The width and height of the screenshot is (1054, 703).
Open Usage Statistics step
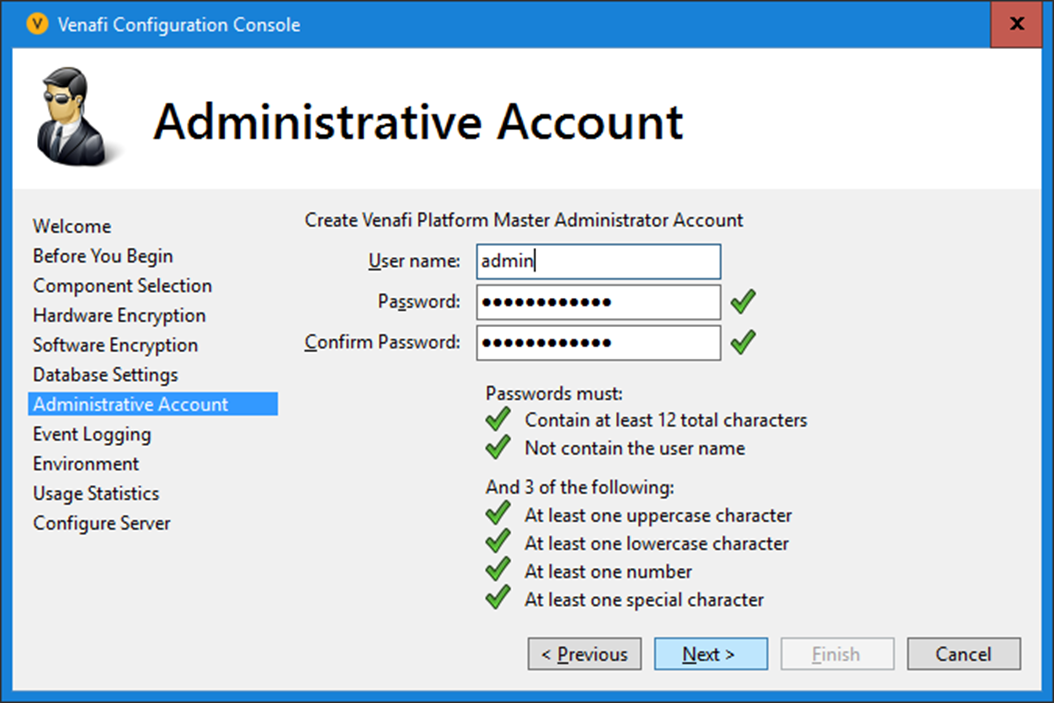[x=96, y=494]
